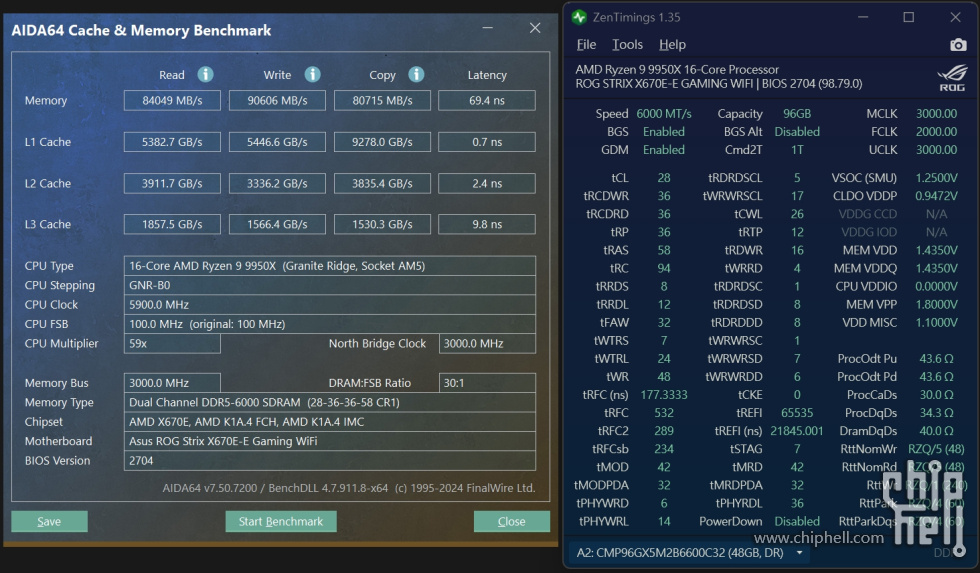Click CPU Multiplier field 59x

[172, 343]
